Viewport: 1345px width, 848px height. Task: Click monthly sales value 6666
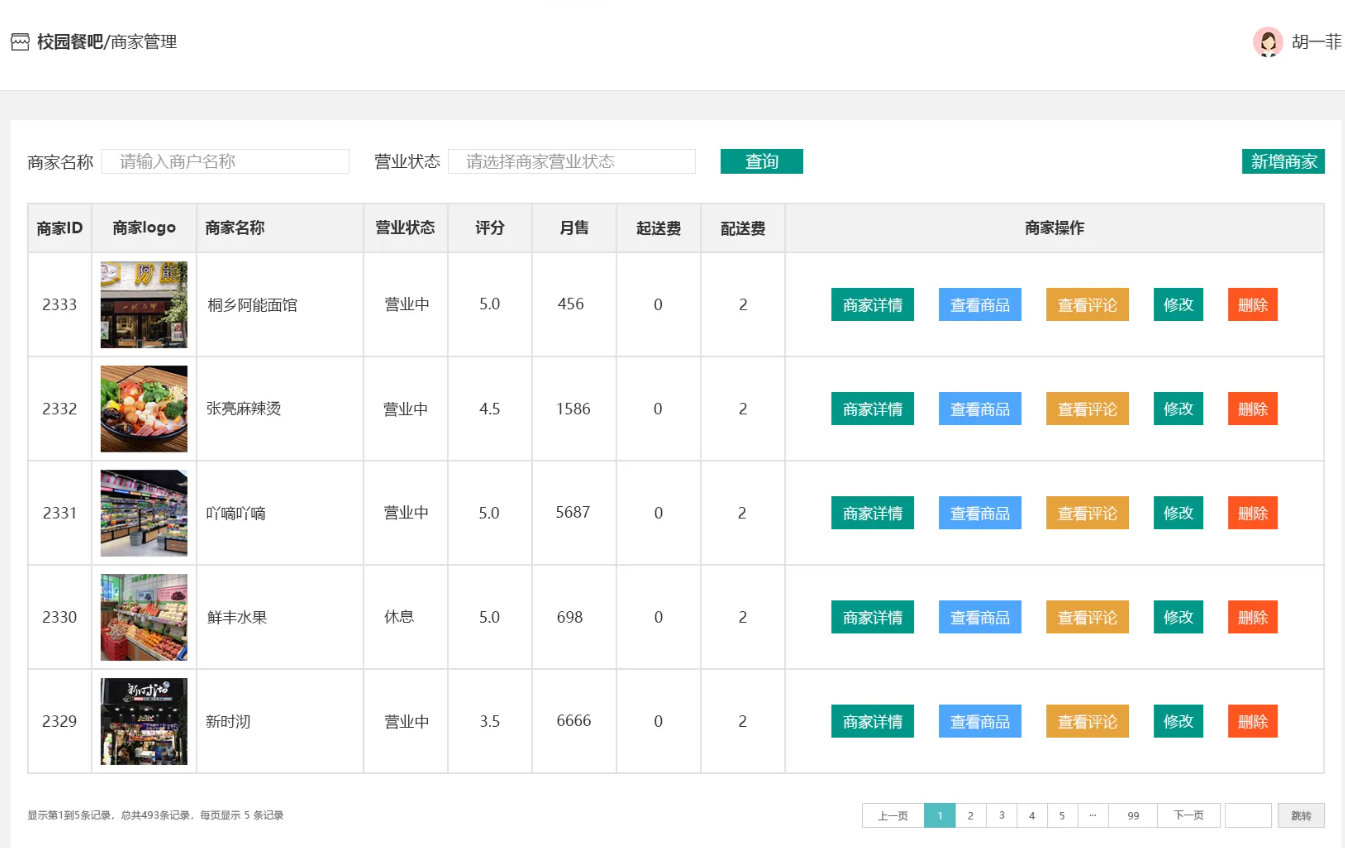point(574,721)
